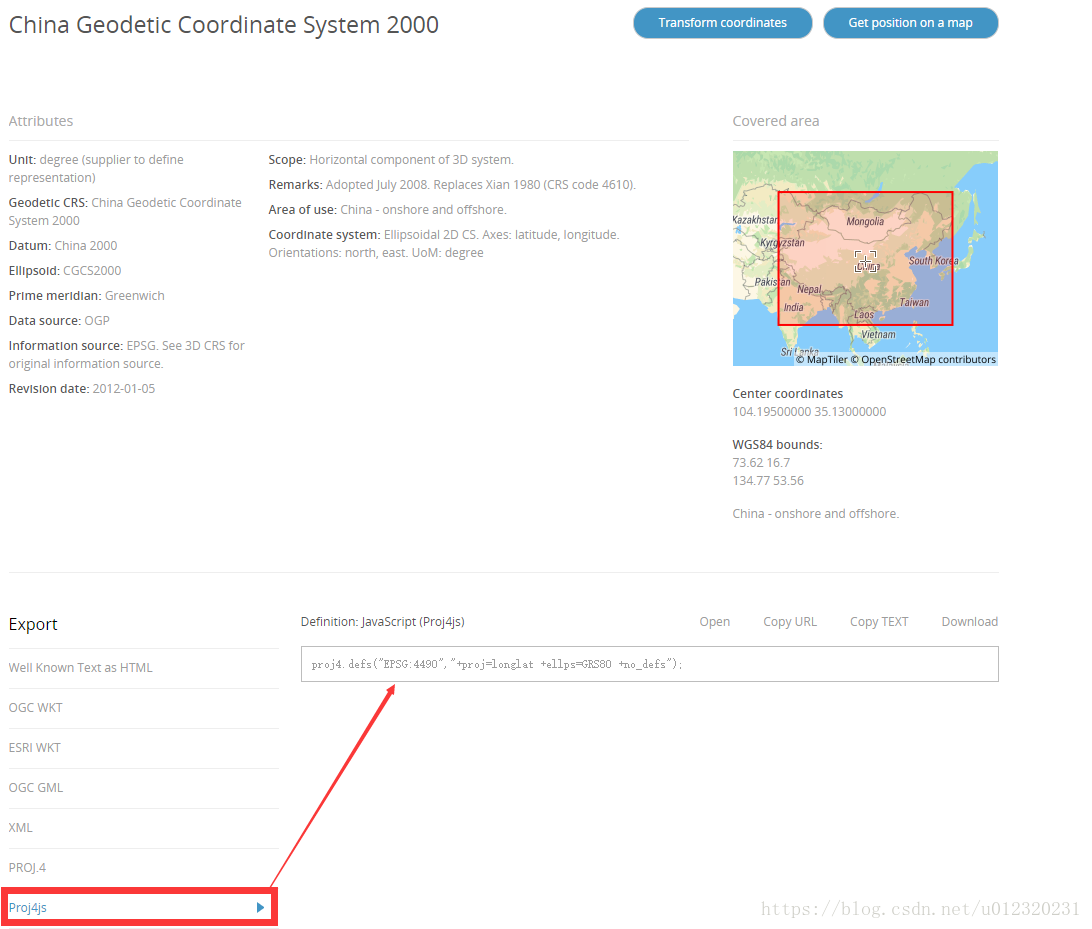The image size is (1092, 929).
Task: Select the PROJ.4 export option
Action: [28, 868]
